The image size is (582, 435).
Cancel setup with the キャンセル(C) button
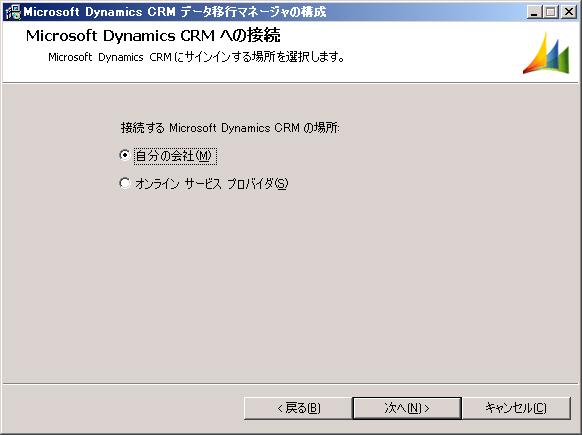pyautogui.click(x=516, y=408)
